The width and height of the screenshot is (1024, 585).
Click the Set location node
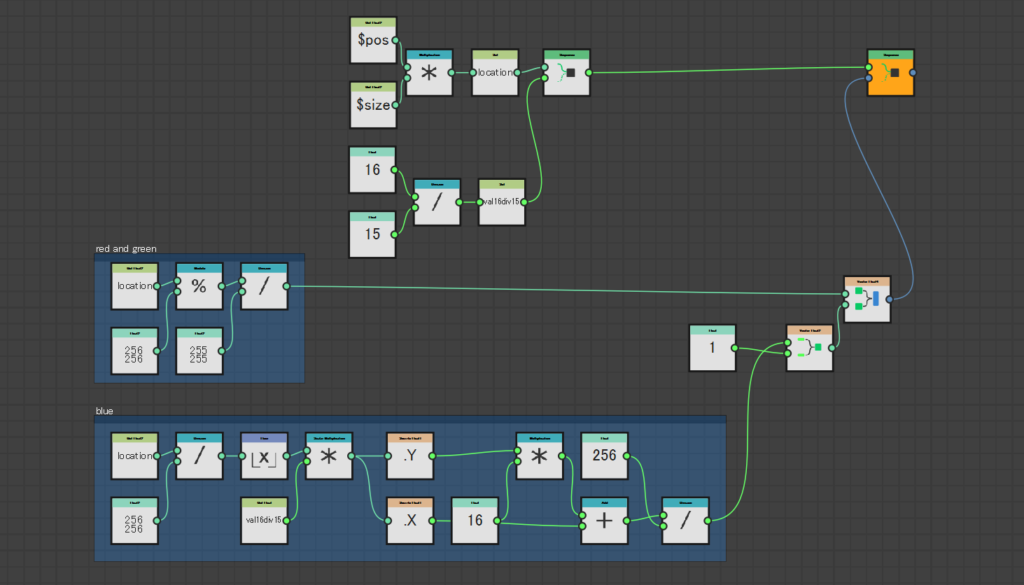point(494,73)
